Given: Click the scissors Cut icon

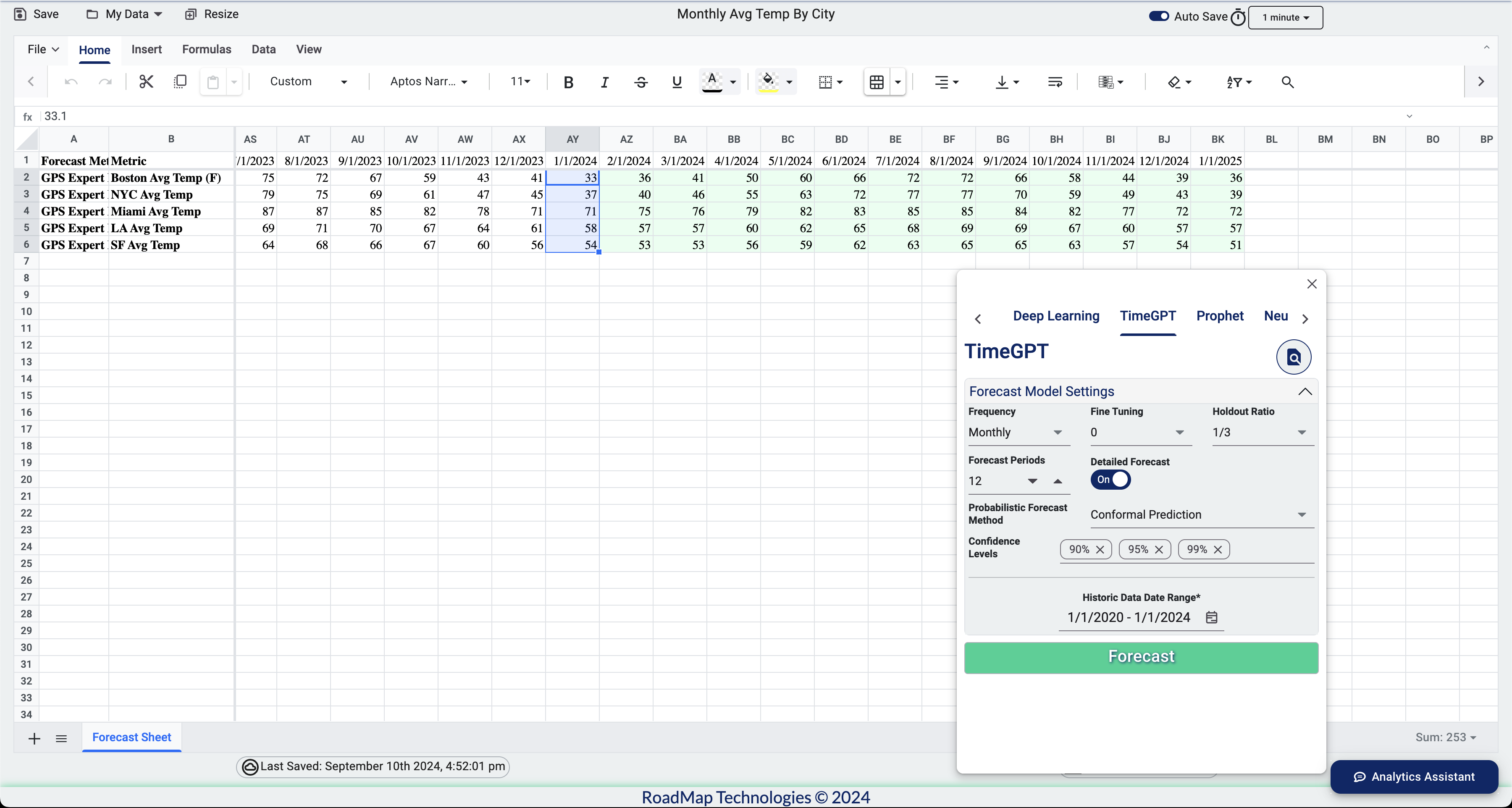Looking at the screenshot, I should (x=146, y=81).
